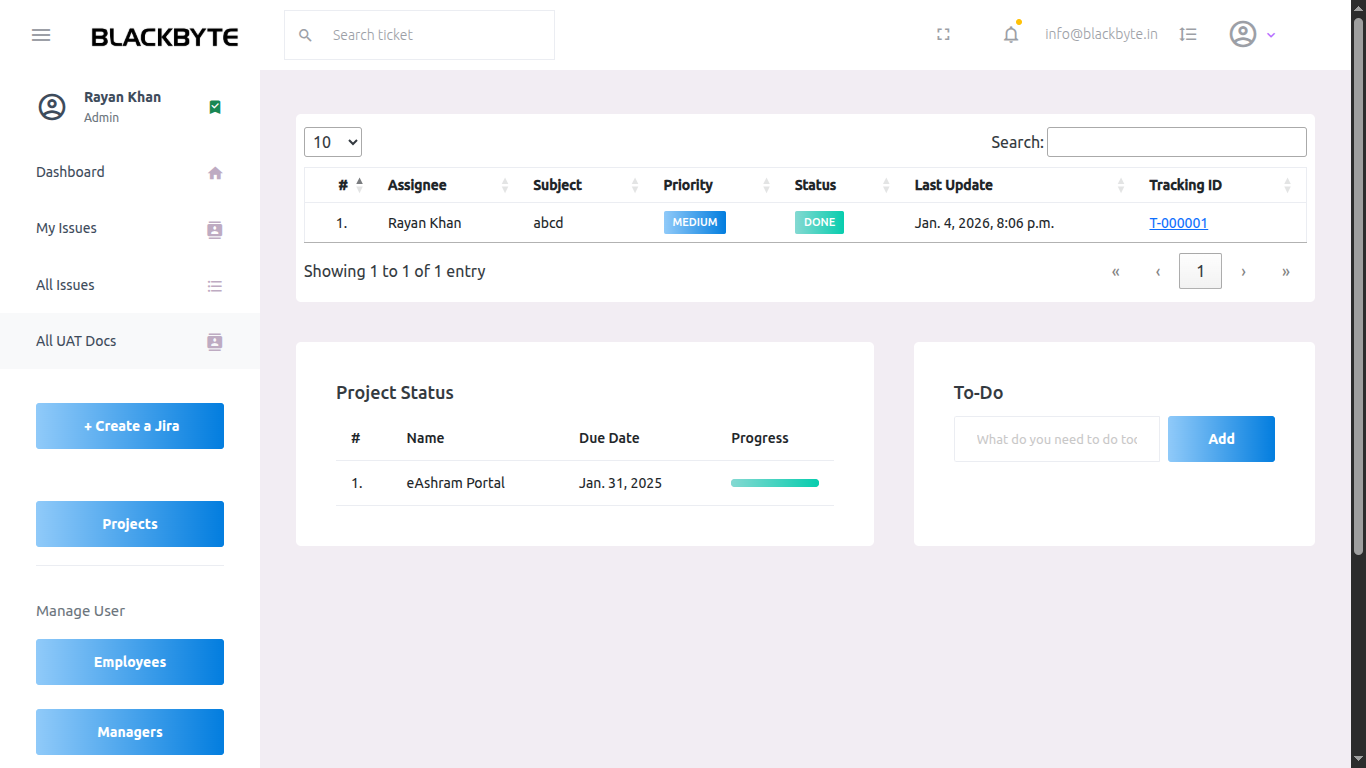Click the All Issues list icon

[x=215, y=286]
